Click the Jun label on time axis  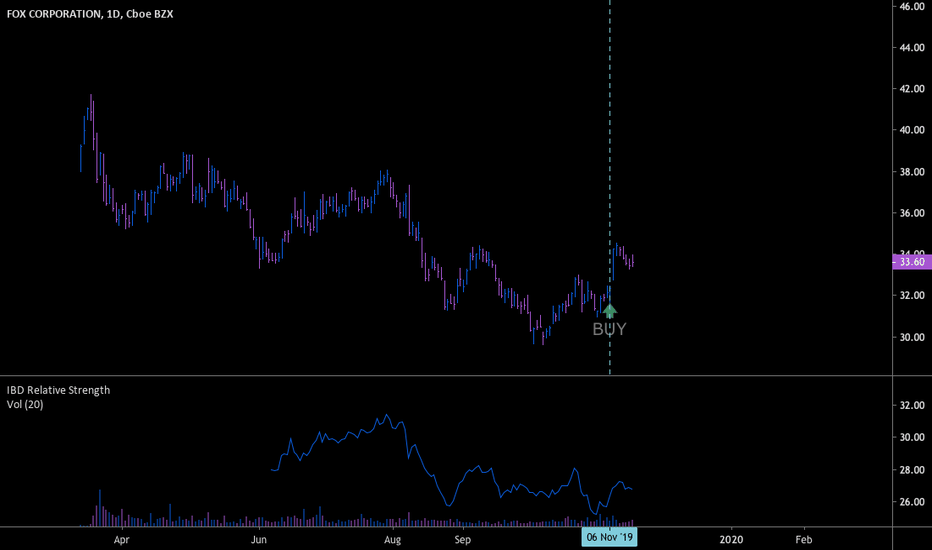click(259, 540)
